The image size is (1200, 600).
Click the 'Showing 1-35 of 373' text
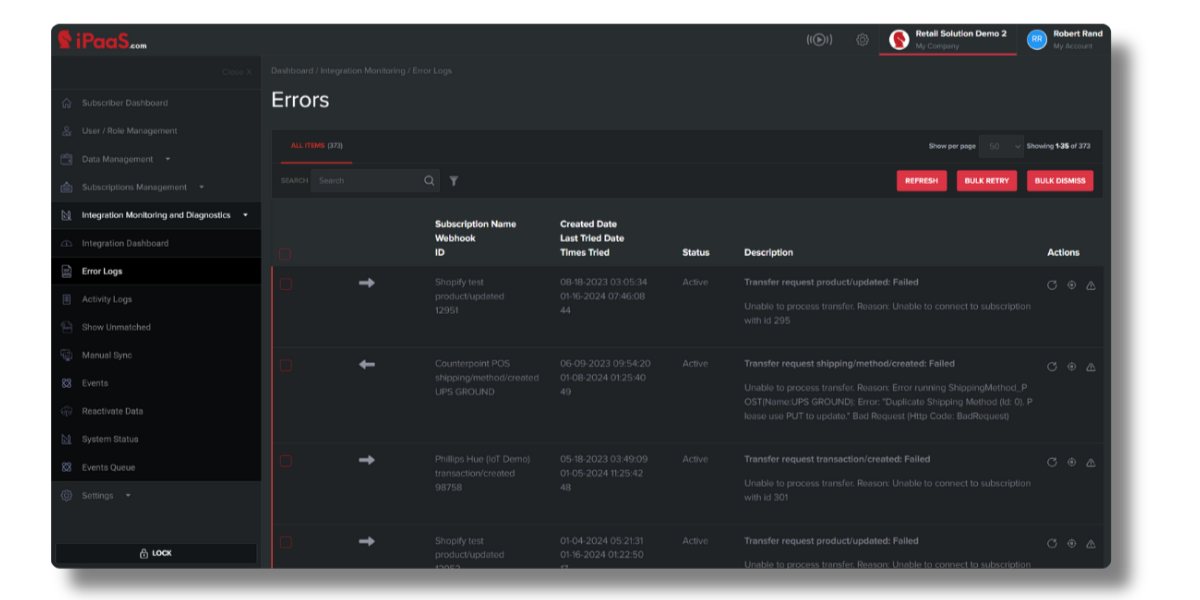click(x=1058, y=146)
